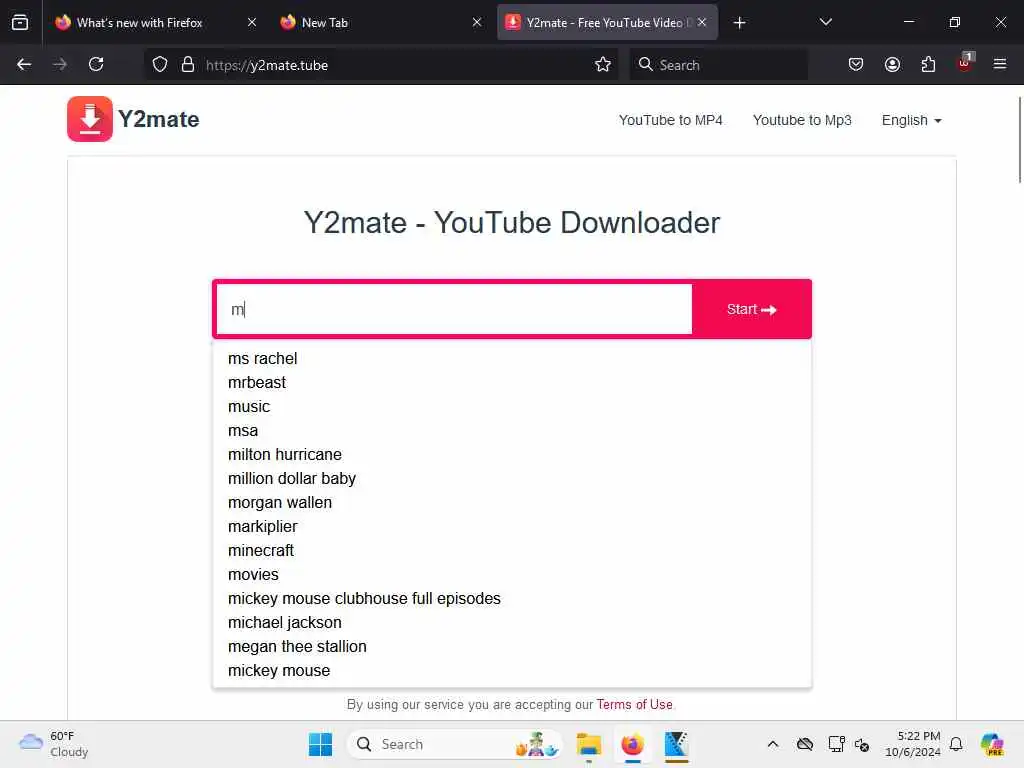This screenshot has width=1024, height=768.
Task: Click the Firefox toolbar Search box
Action: 718,65
